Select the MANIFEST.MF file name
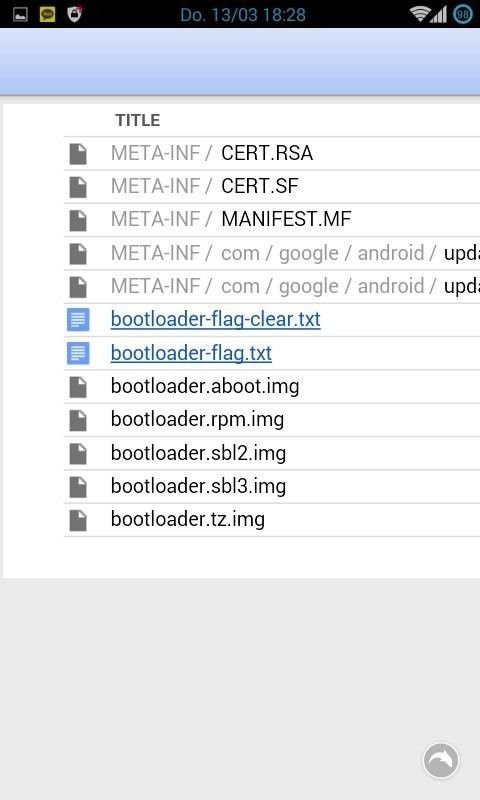Screen dimensions: 480x800 pos(286,219)
